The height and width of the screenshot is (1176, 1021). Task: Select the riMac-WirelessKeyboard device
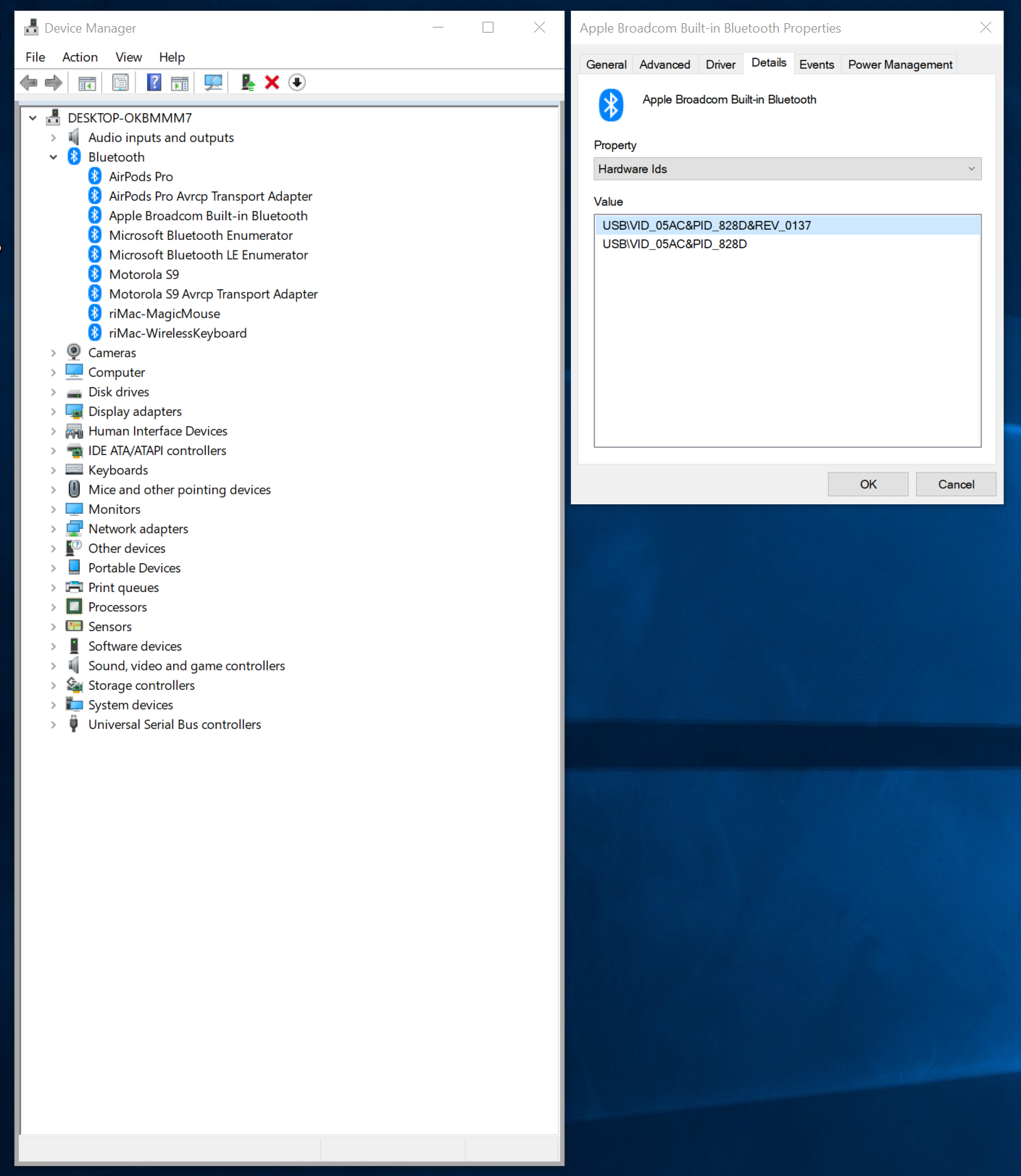click(x=178, y=333)
